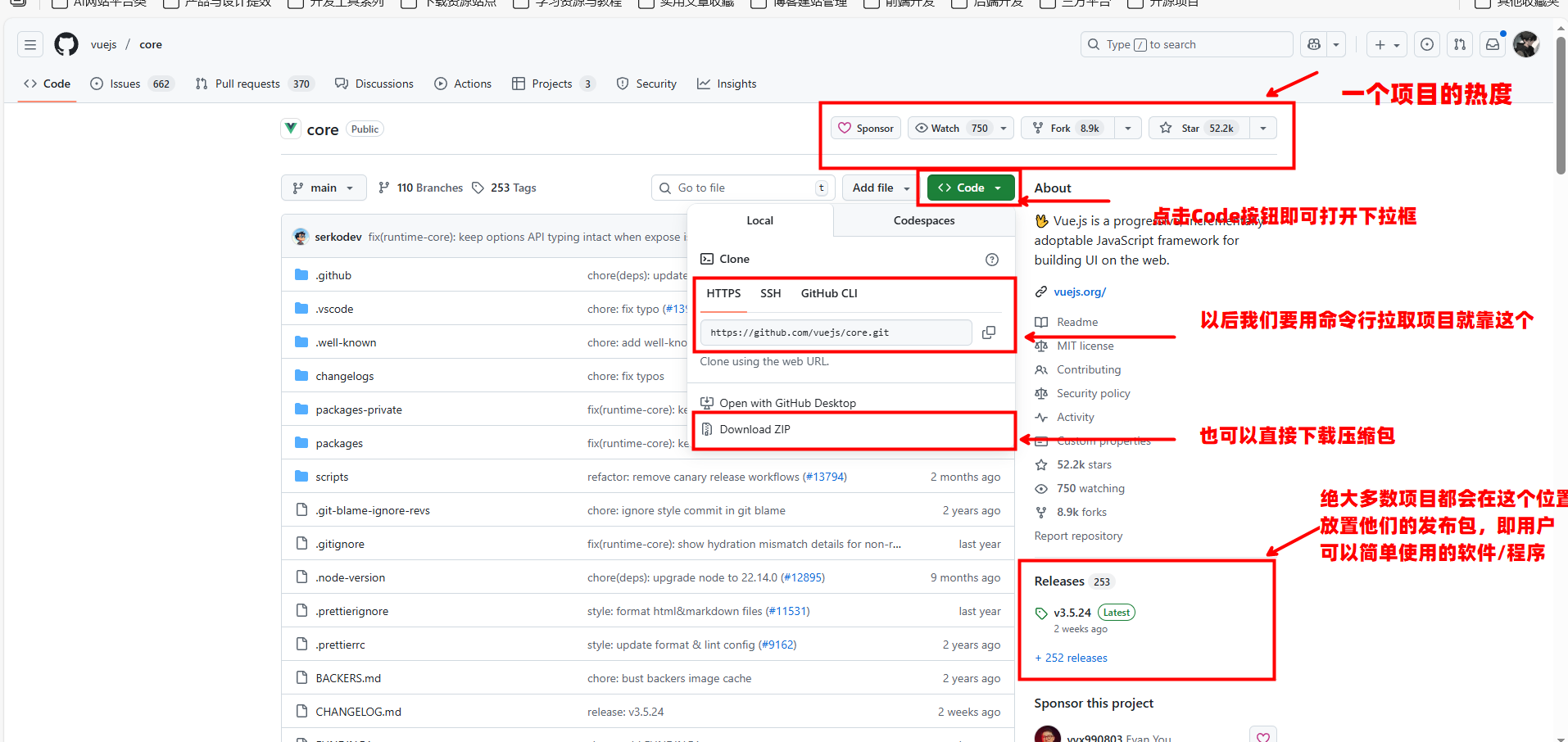
Task: Switch to the Codespaces tab
Action: 923,220
